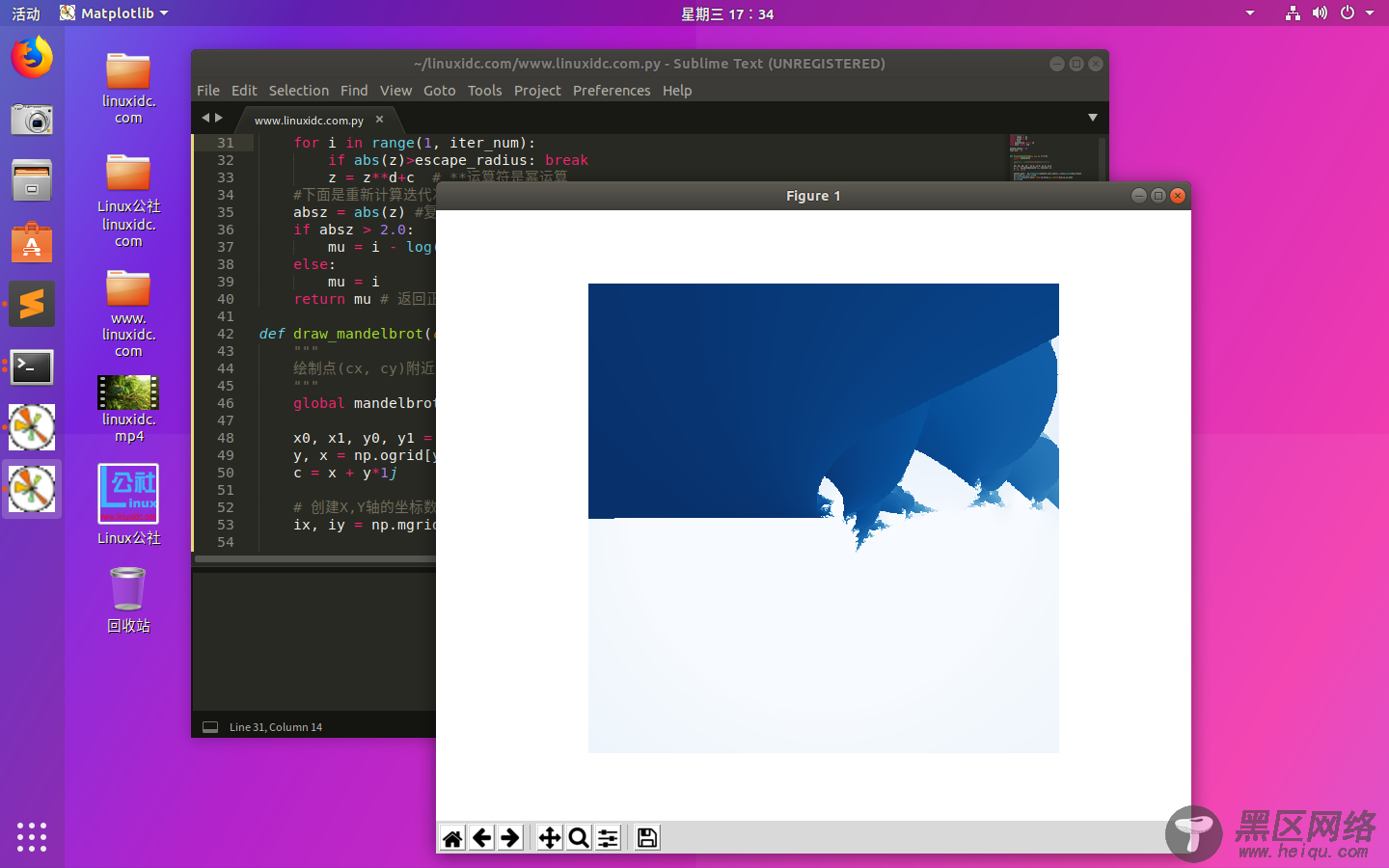1389x868 pixels.
Task: Open the Preferences menu
Action: point(612,91)
